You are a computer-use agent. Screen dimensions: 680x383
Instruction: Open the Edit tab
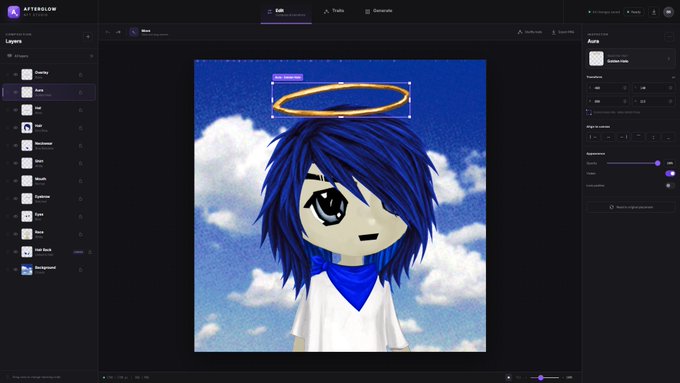click(286, 12)
